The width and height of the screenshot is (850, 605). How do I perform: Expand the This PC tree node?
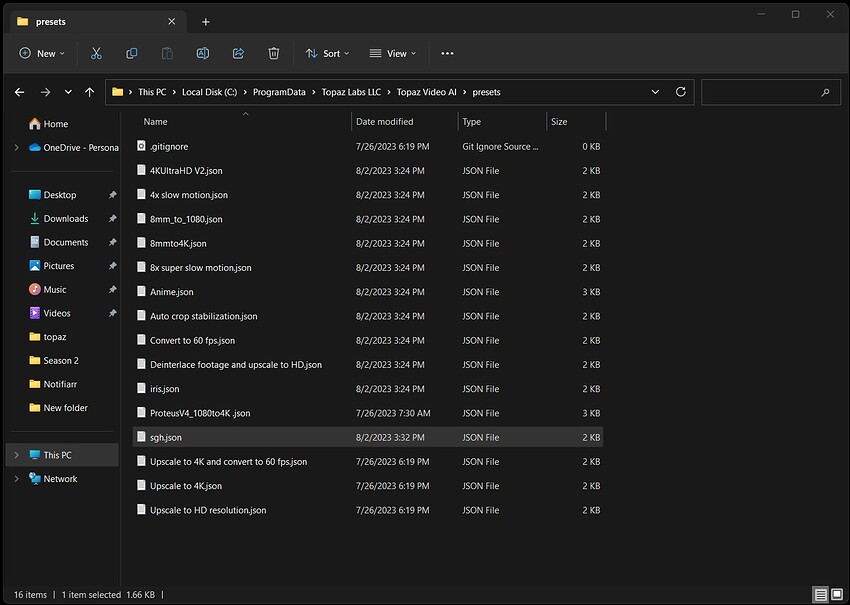16,455
